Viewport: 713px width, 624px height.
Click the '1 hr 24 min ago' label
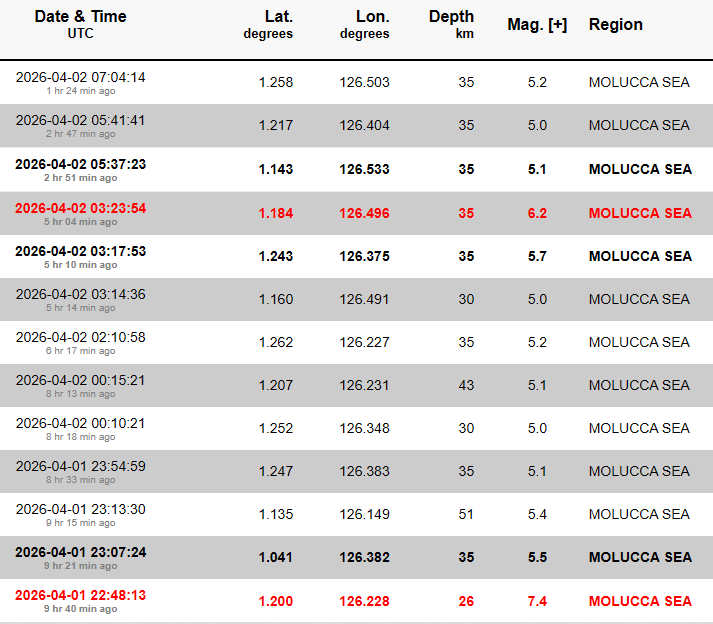pos(80,91)
